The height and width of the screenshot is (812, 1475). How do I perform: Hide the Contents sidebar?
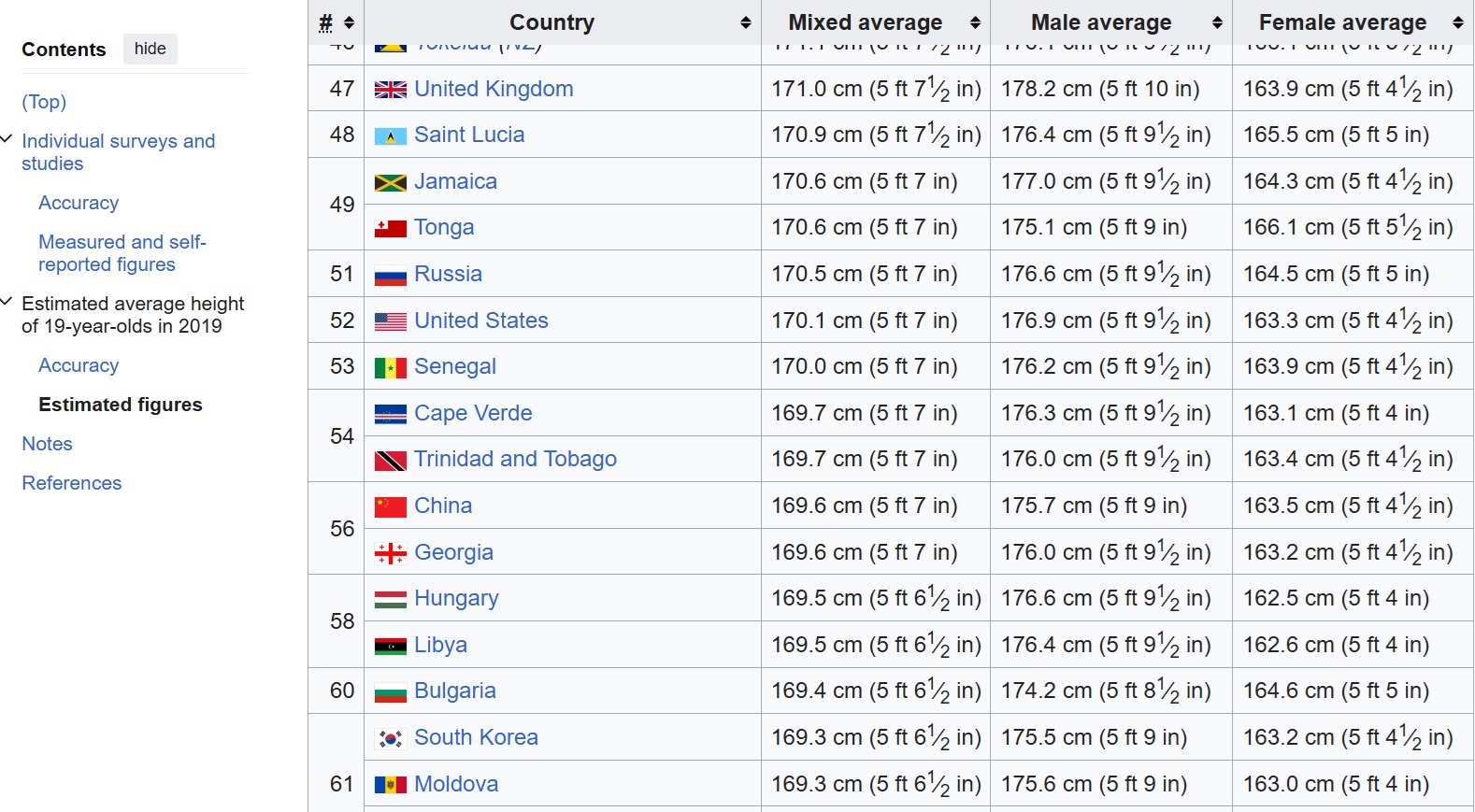pos(150,49)
